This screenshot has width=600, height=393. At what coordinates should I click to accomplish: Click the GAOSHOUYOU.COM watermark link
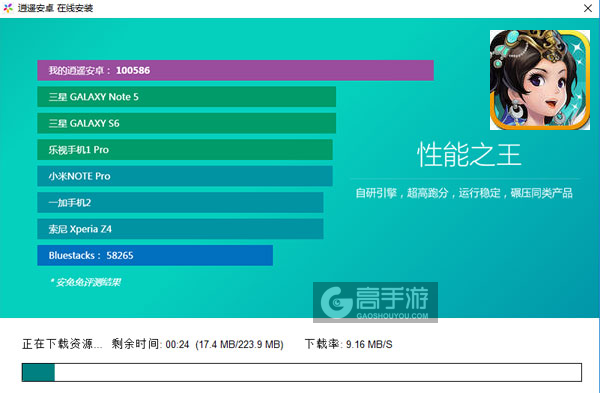(392, 316)
